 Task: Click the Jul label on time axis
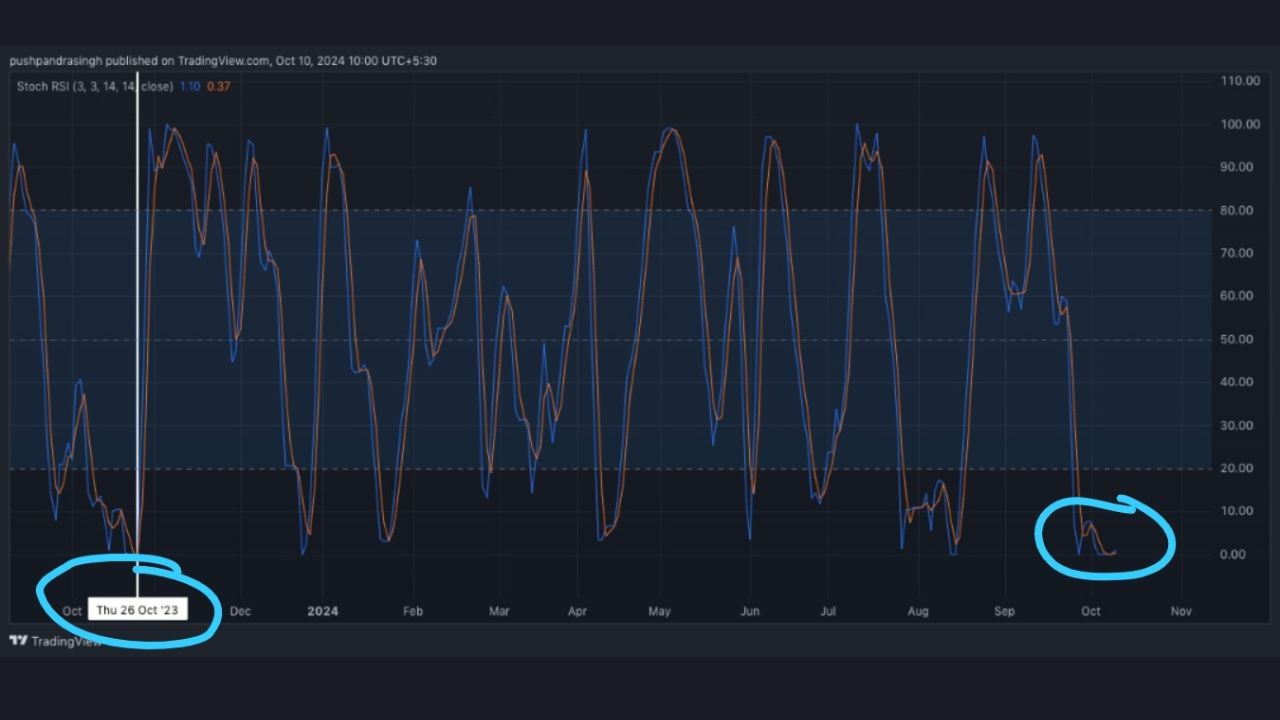click(828, 611)
